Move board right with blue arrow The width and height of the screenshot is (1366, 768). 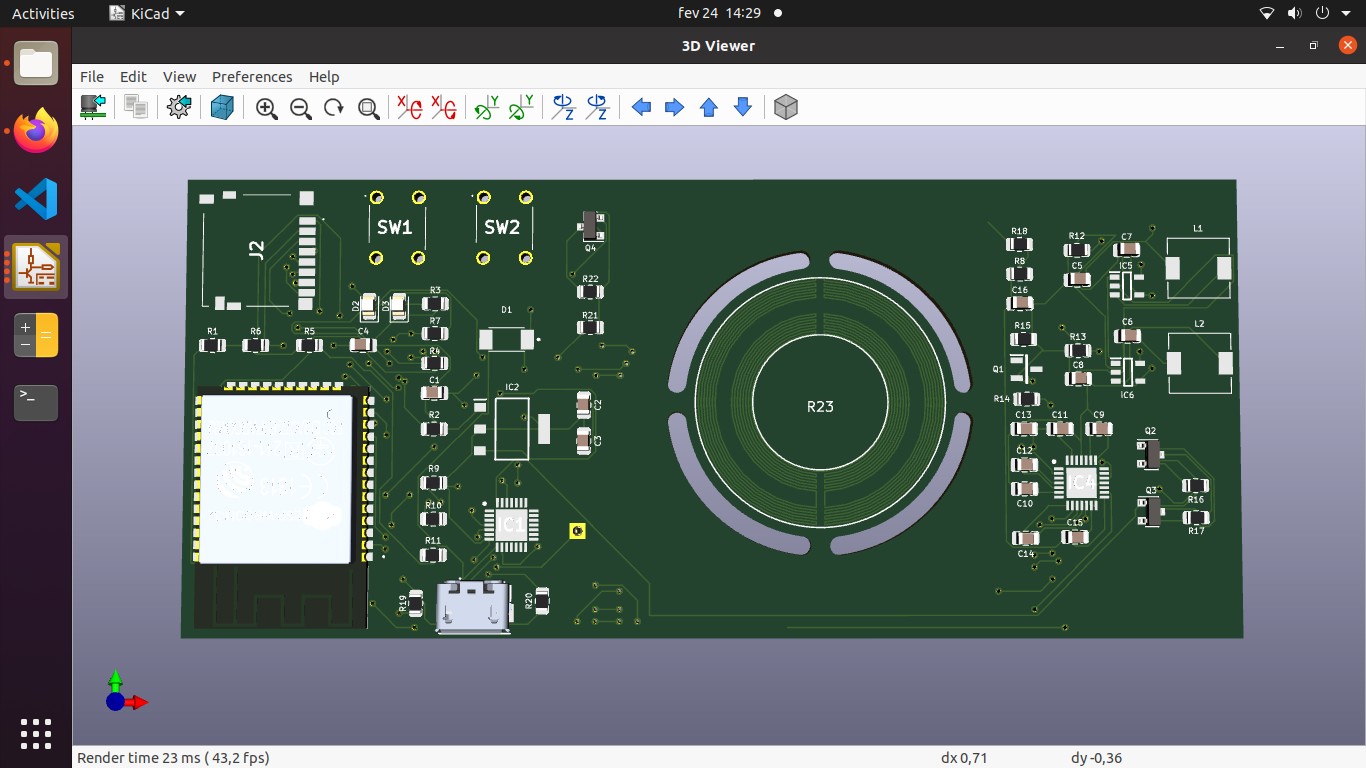pyautogui.click(x=675, y=107)
